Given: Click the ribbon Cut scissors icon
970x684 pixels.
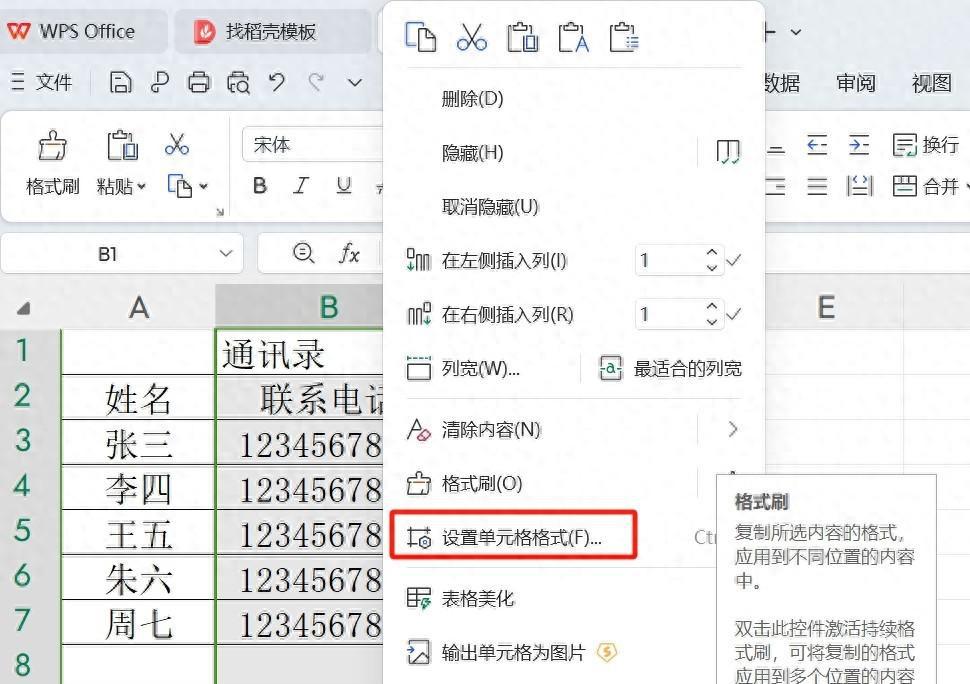Looking at the screenshot, I should coord(177,144).
